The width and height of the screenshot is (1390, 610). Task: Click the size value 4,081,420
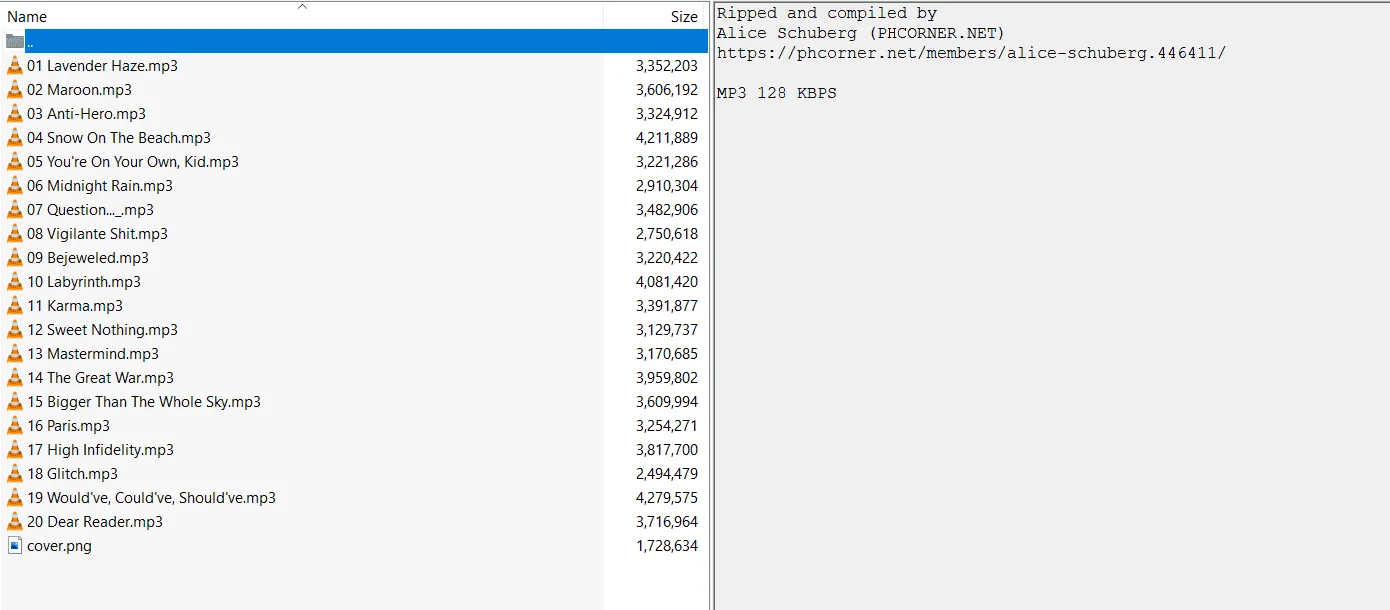(x=667, y=282)
